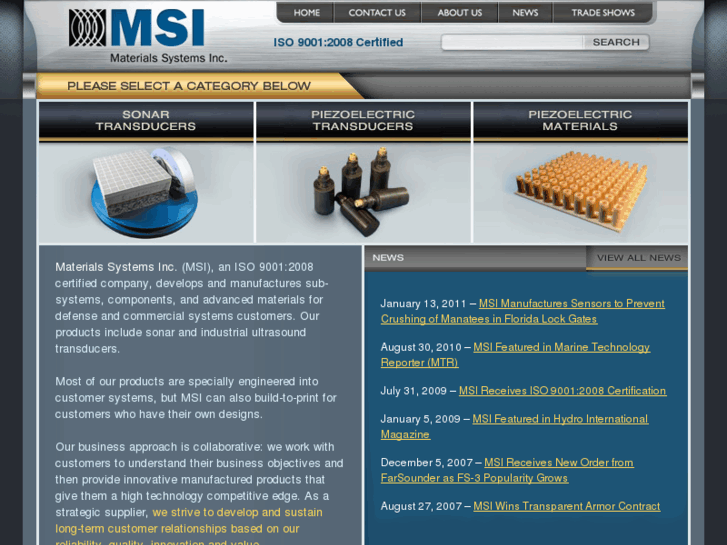Open the Piezoelectric Materials category header

pyautogui.click(x=580, y=121)
